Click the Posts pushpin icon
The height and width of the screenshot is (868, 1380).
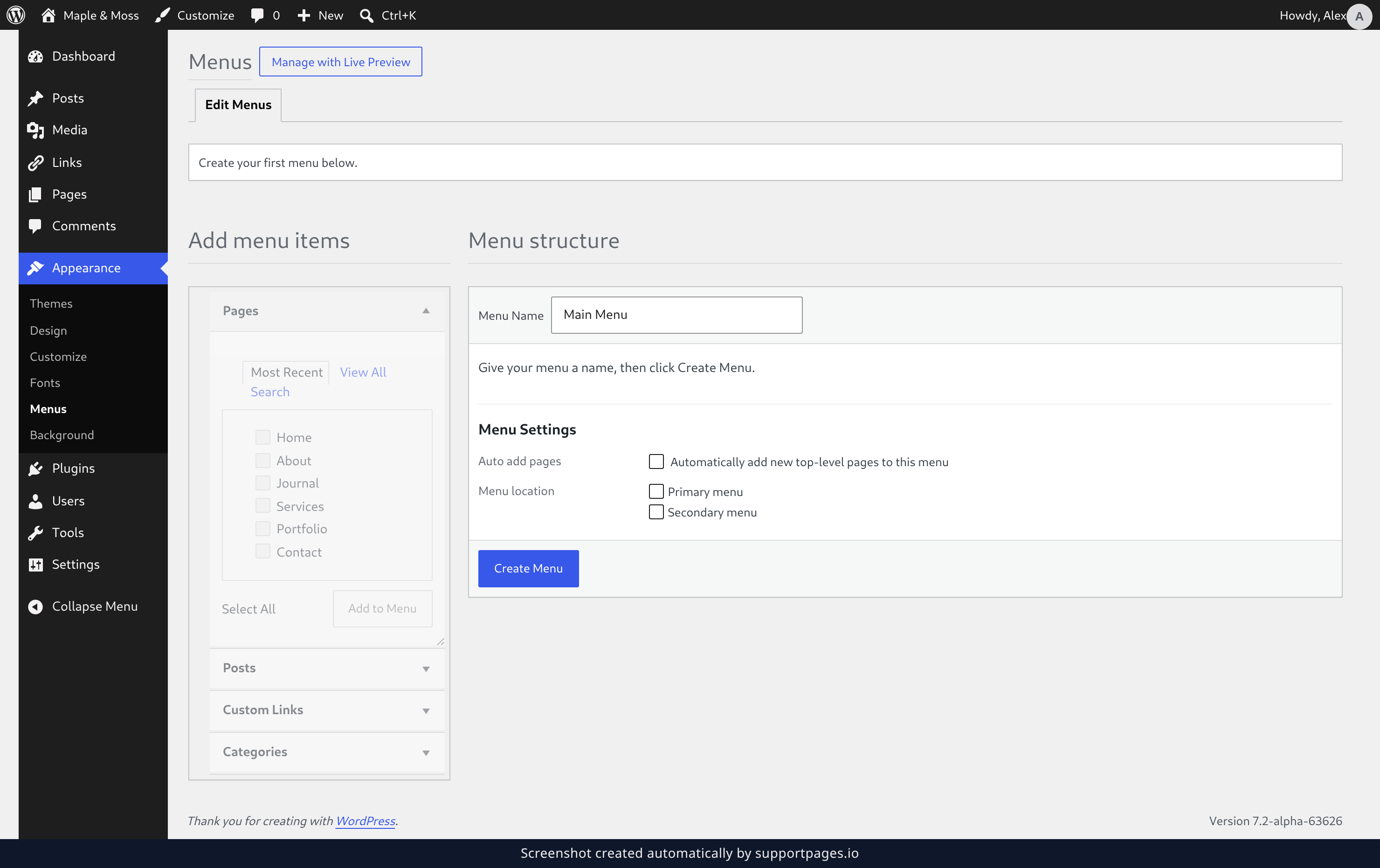tap(35, 98)
